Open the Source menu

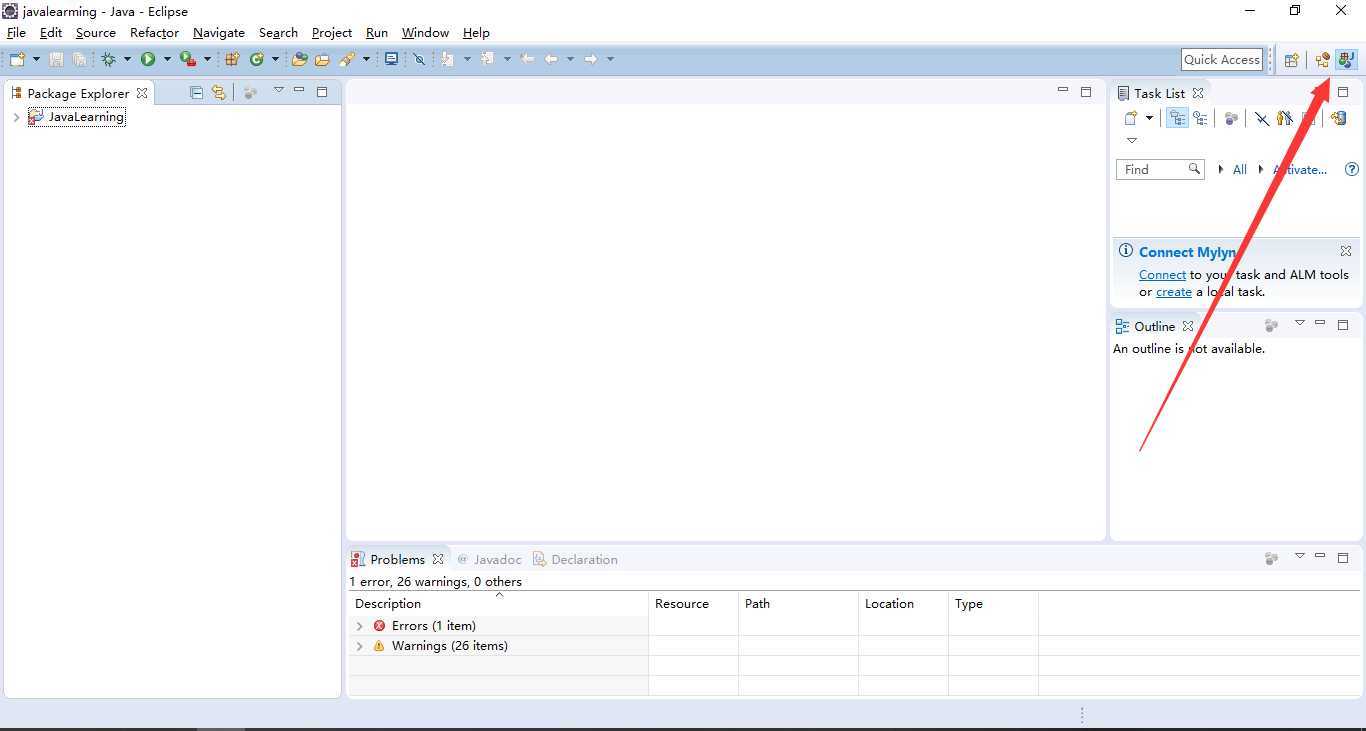click(x=96, y=32)
